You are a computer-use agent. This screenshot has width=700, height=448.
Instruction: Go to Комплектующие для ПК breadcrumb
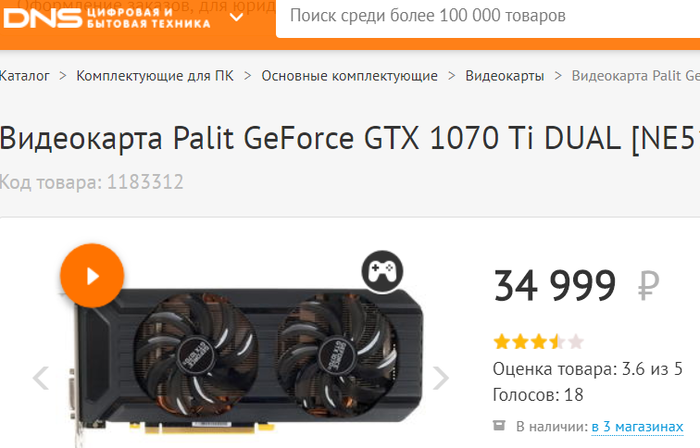pos(155,76)
